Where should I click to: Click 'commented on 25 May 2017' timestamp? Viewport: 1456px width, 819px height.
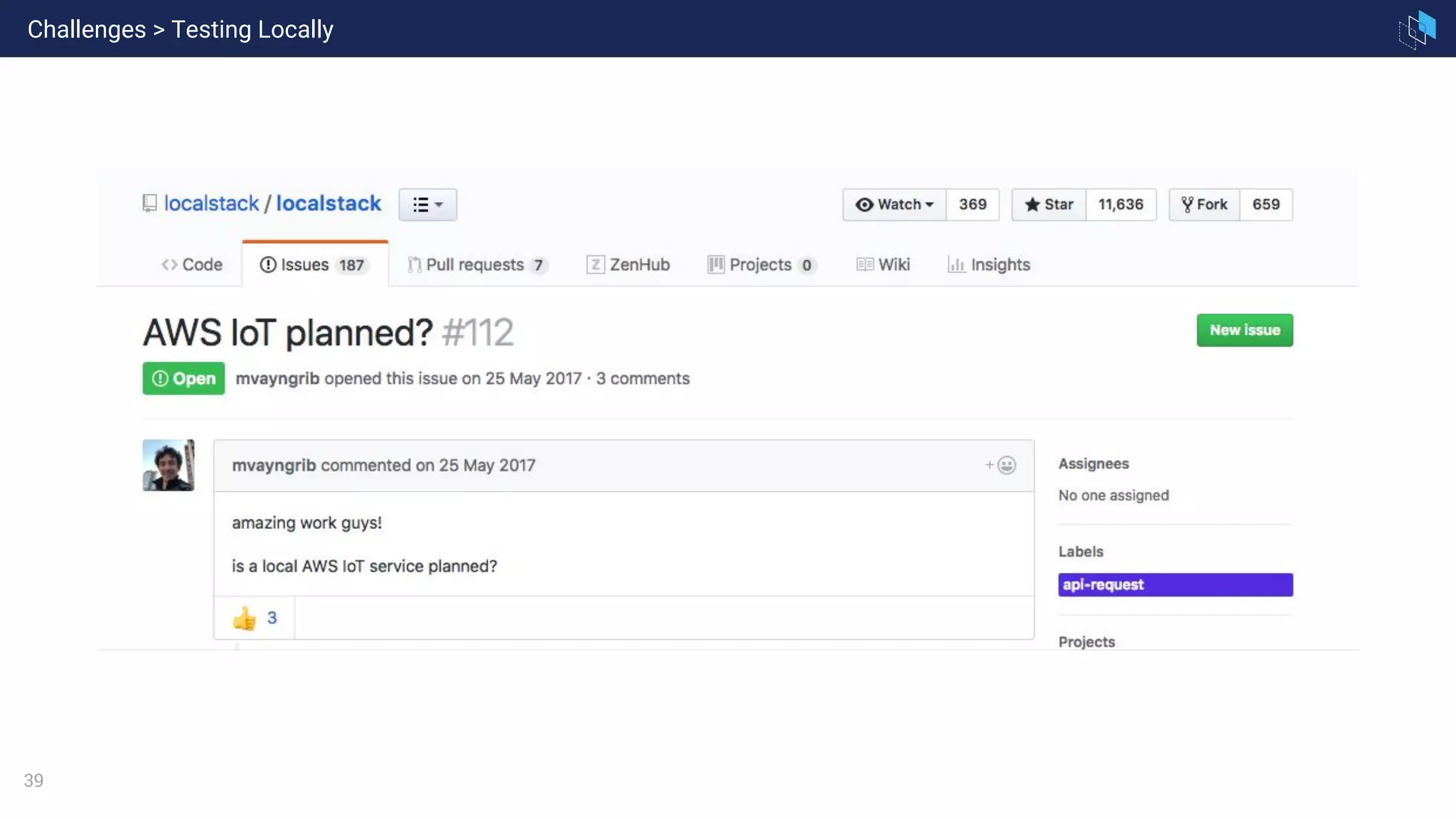[x=428, y=465]
